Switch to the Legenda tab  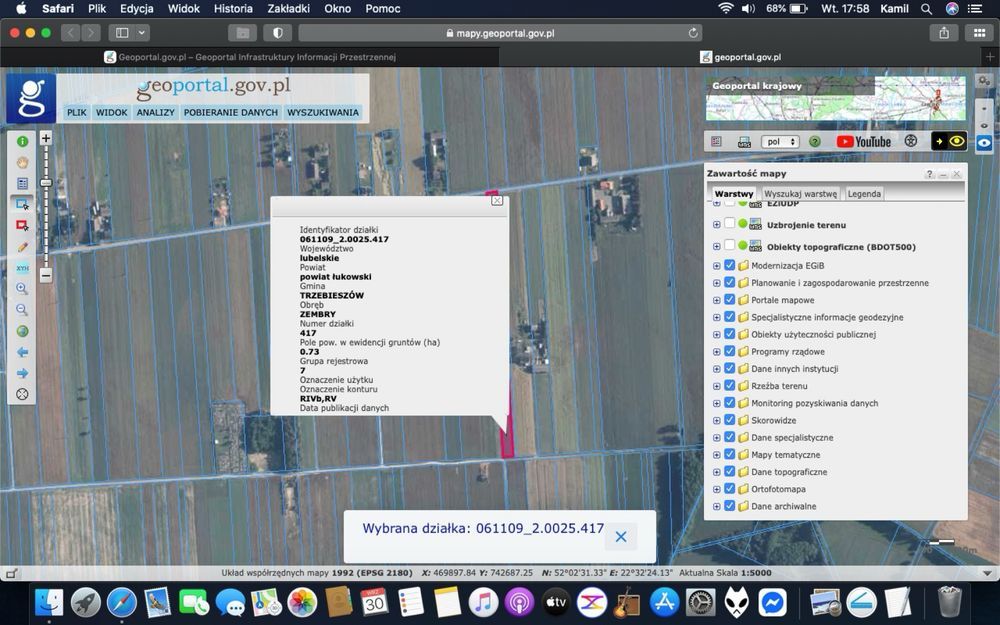[x=864, y=194]
